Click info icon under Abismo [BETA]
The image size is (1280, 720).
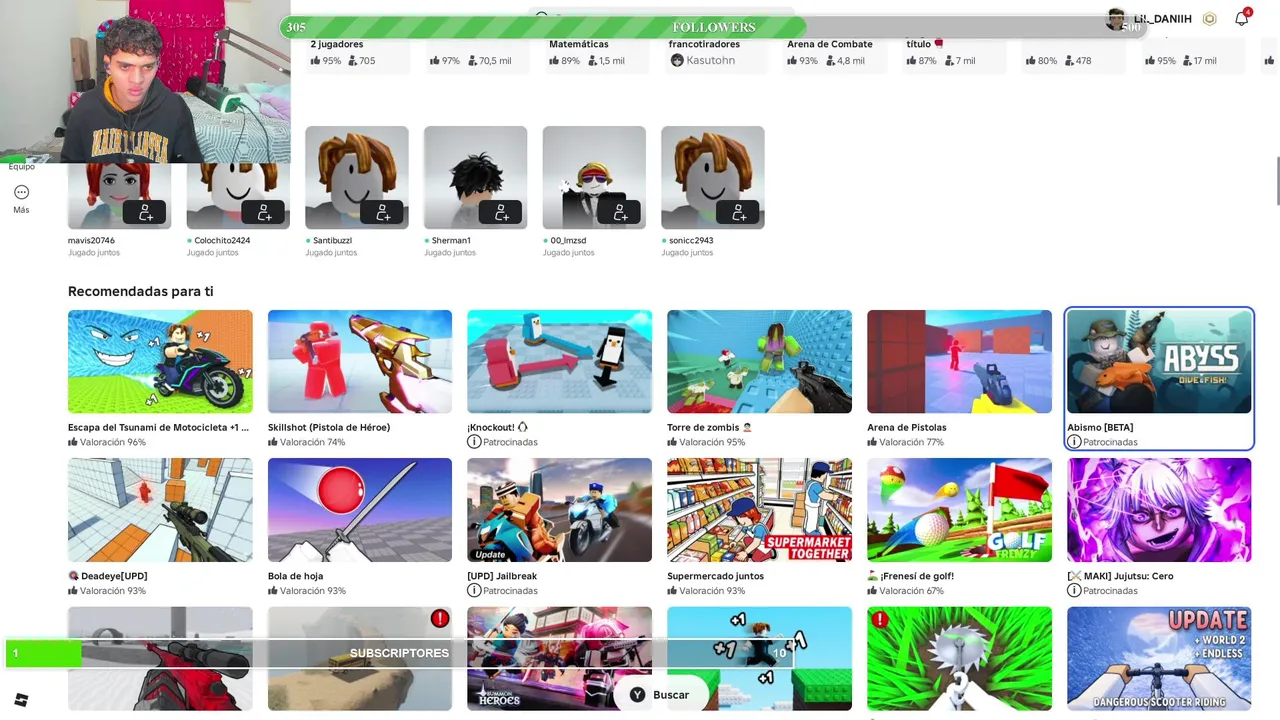coord(1074,442)
